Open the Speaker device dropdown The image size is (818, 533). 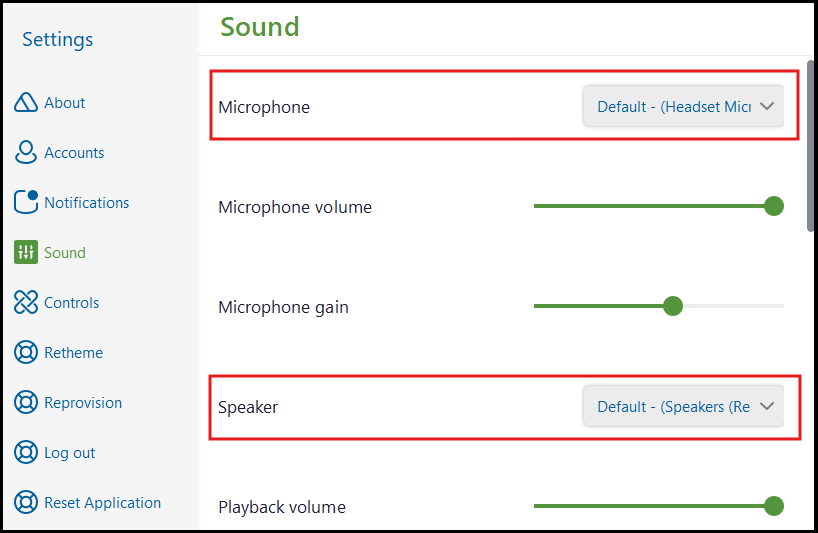[x=682, y=407]
